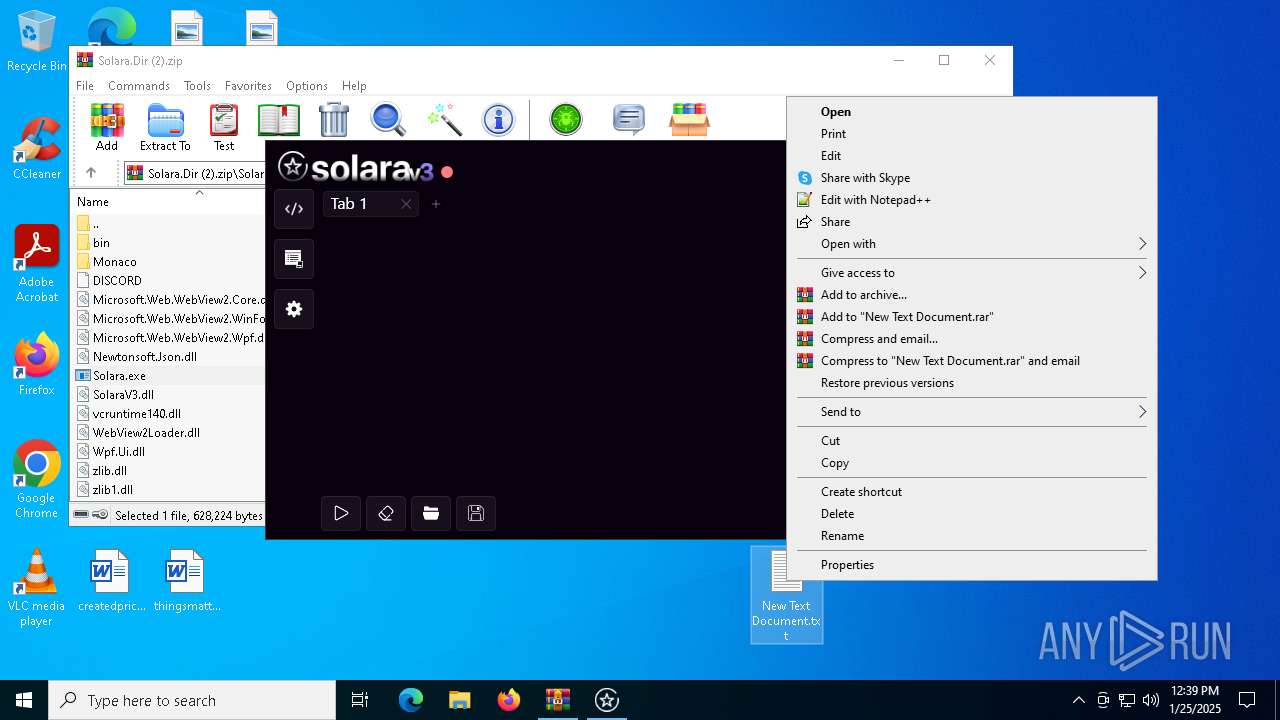Choose Compress to "New Text Document.rar" and email
1280x720 pixels.
(972, 361)
